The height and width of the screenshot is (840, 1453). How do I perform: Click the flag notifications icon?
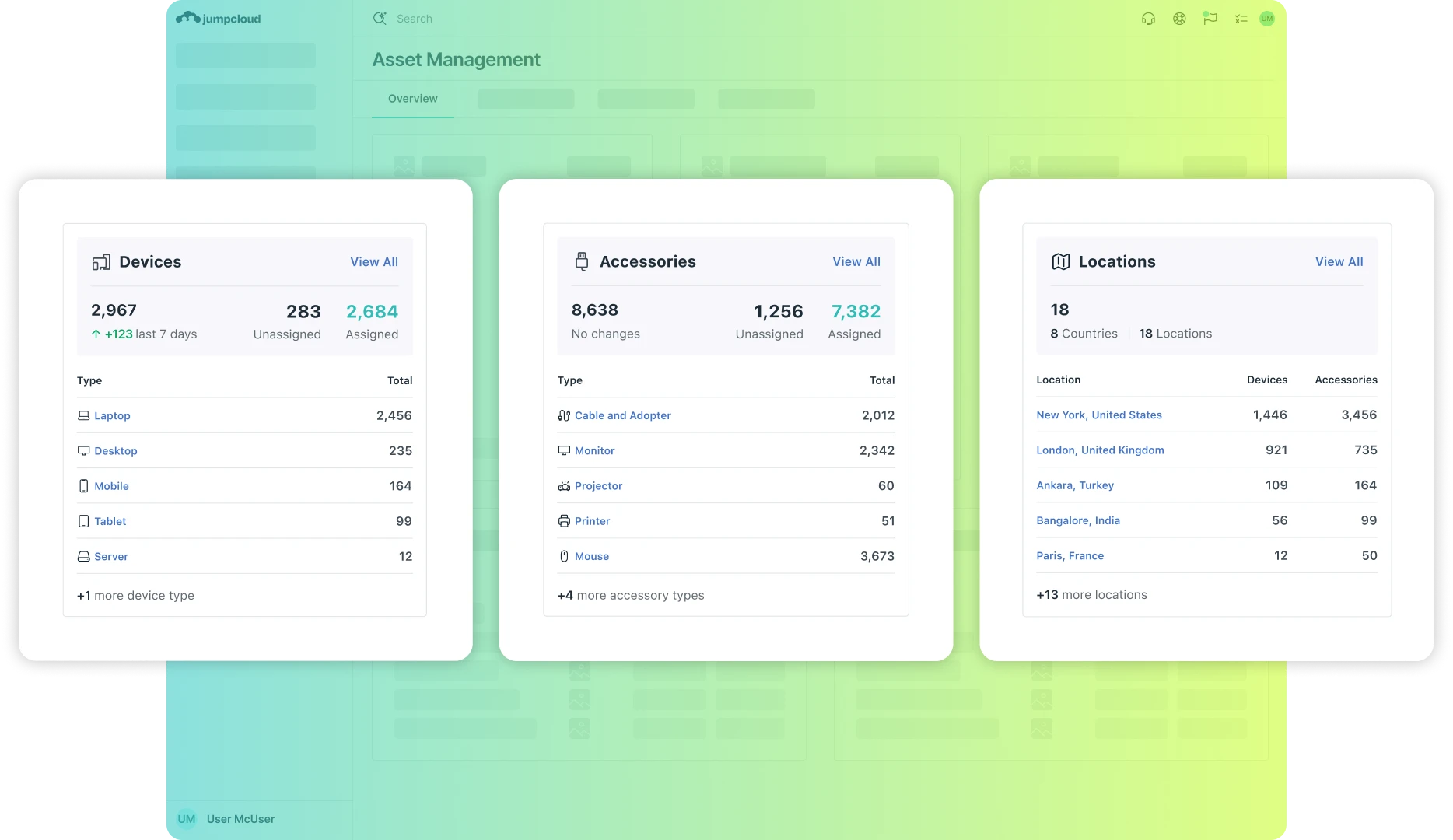click(1210, 19)
